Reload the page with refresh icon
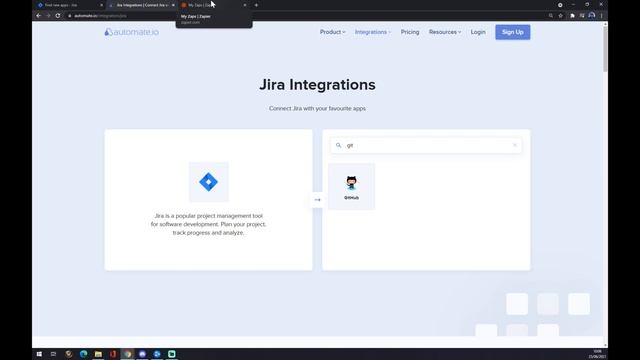This screenshot has width=640, height=360. [x=58, y=16]
